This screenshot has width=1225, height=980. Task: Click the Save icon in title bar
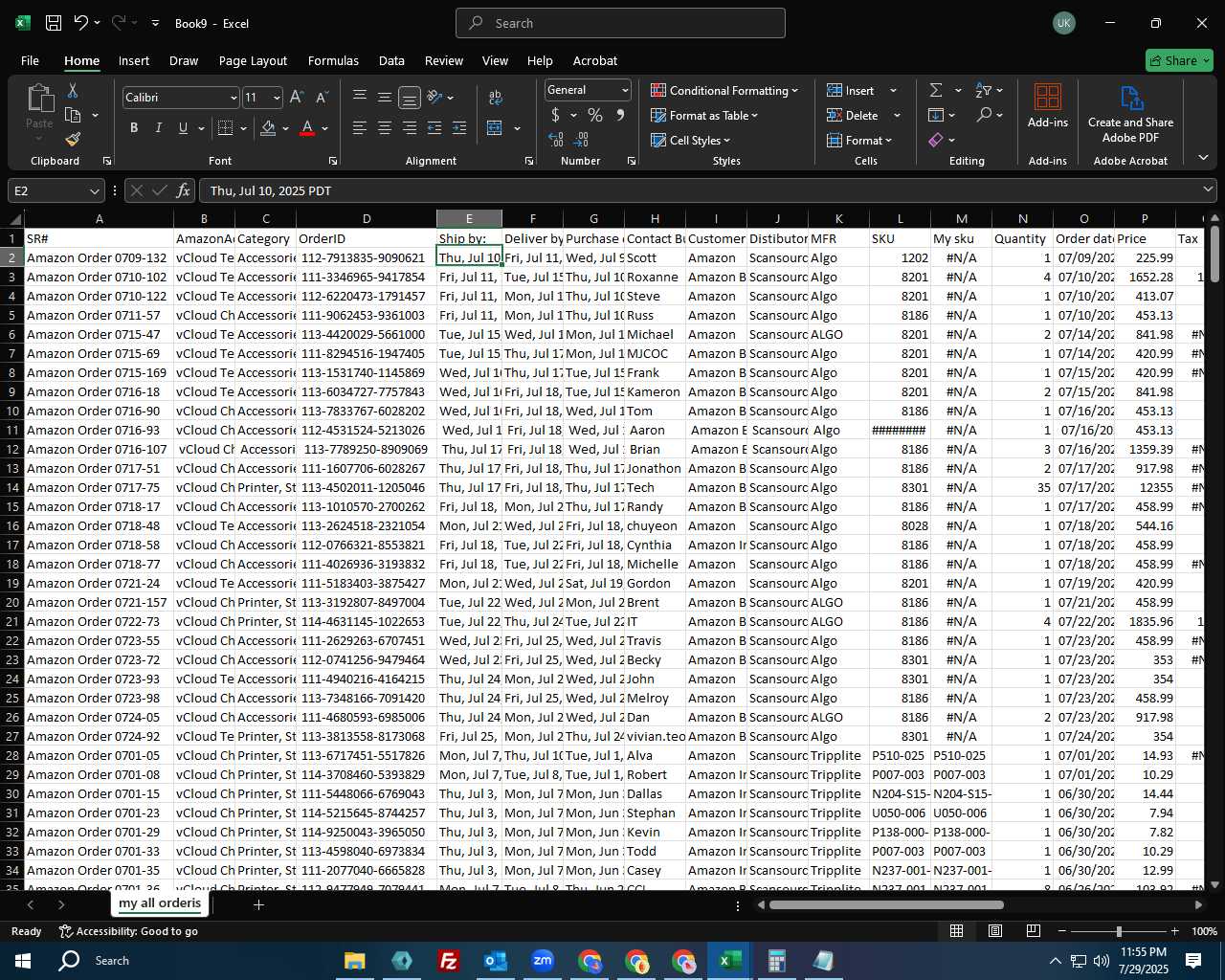click(x=54, y=23)
